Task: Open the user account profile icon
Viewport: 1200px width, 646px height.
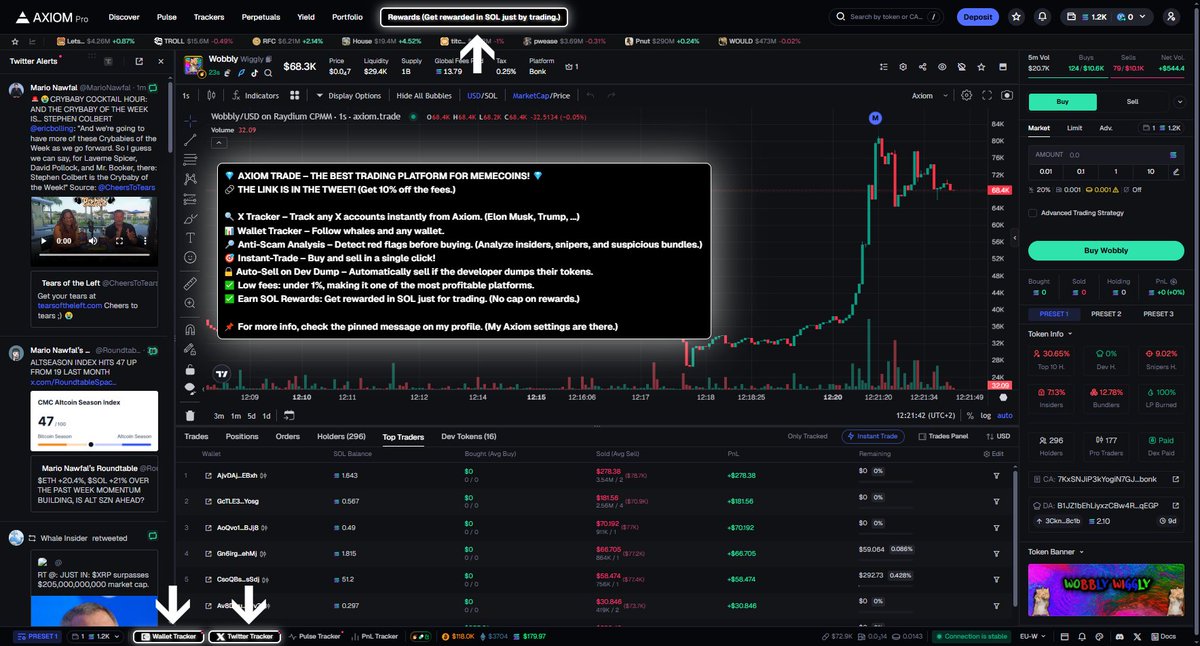Action: pos(1171,17)
